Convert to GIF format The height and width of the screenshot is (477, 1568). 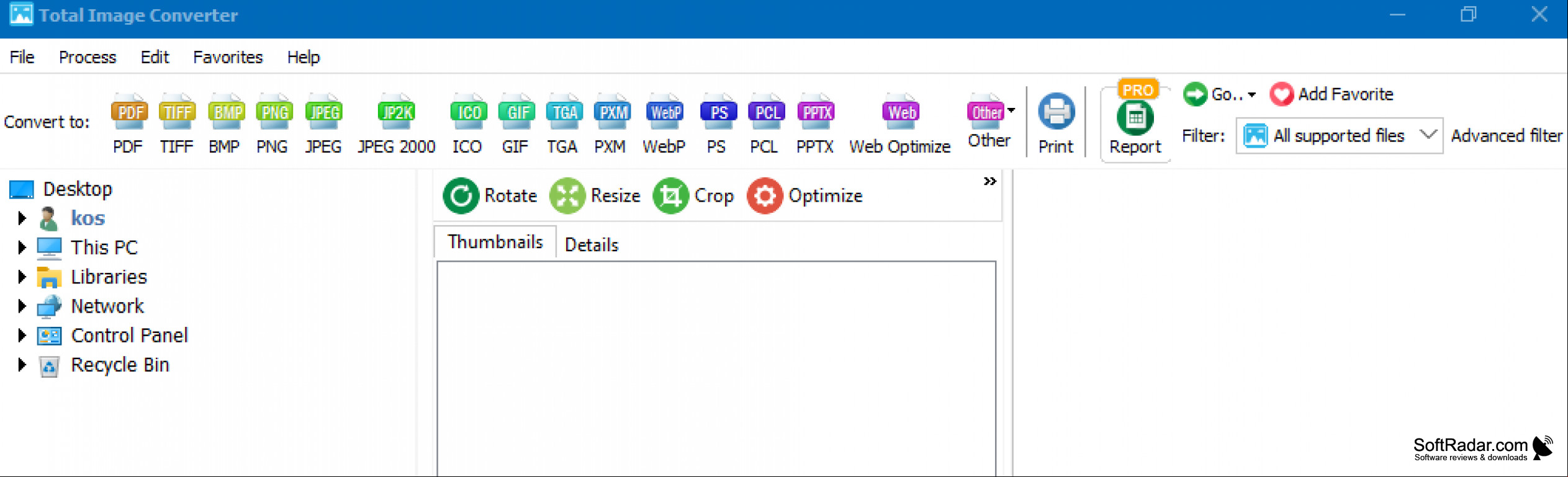click(516, 112)
